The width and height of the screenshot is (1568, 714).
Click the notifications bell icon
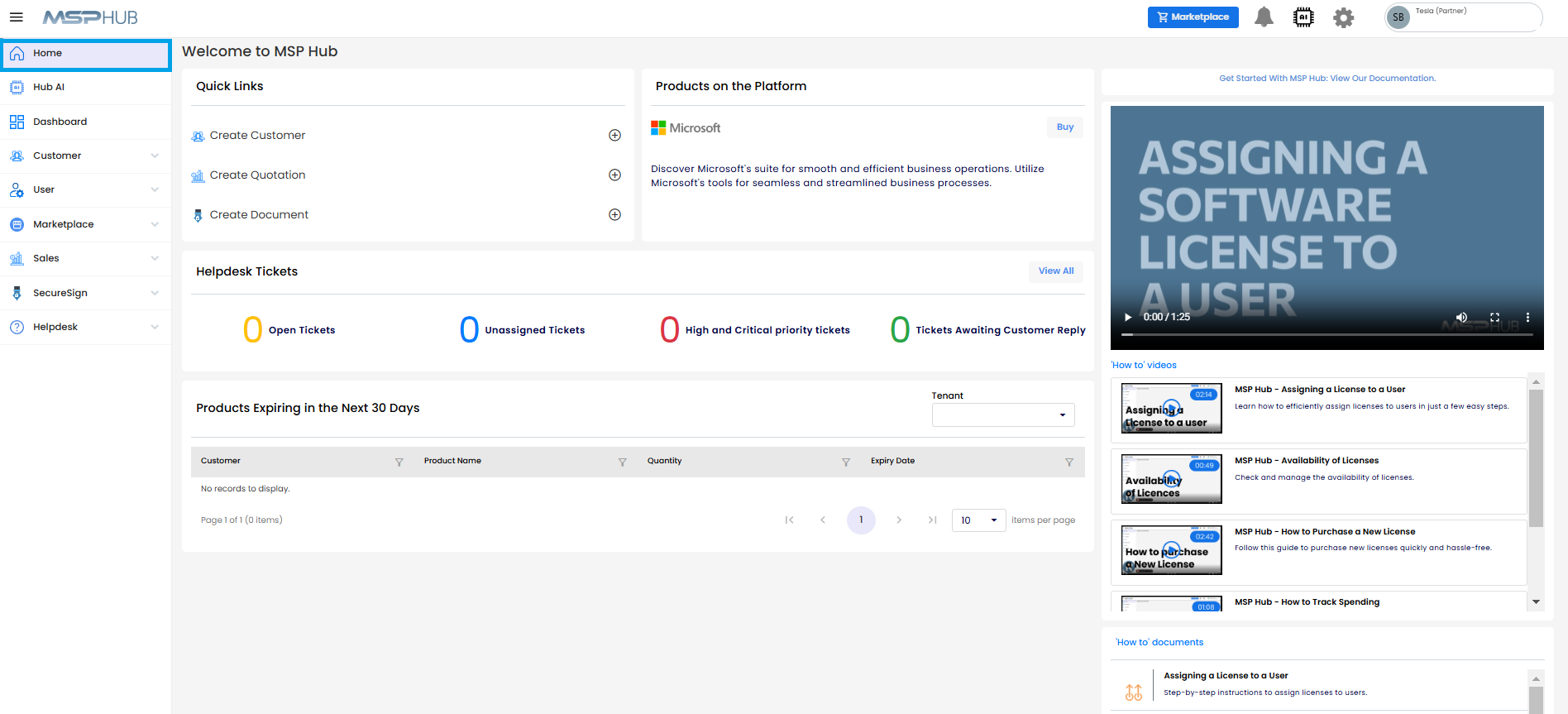click(1264, 17)
